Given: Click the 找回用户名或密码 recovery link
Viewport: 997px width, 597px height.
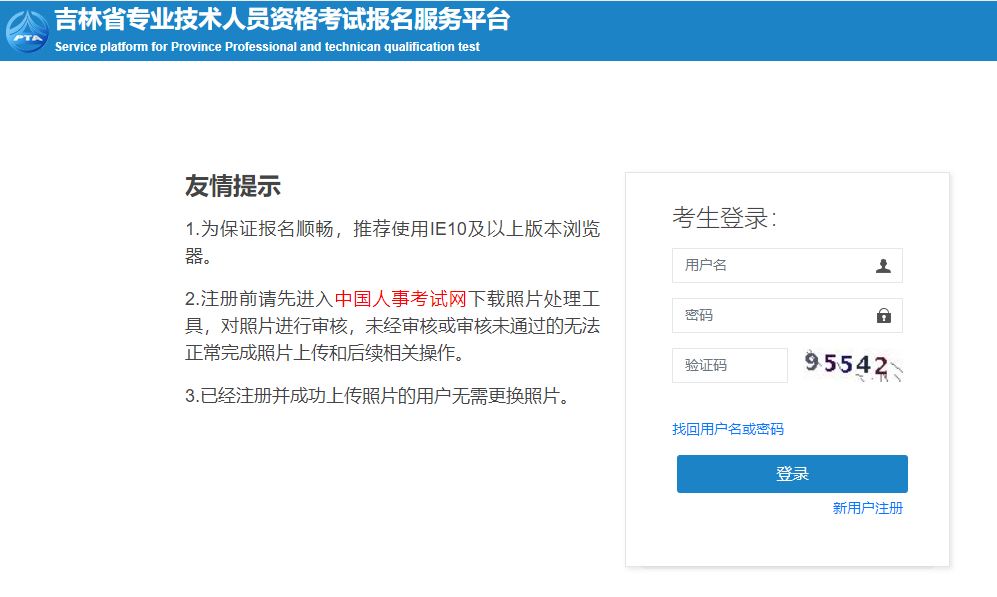Looking at the screenshot, I should pos(728,428).
